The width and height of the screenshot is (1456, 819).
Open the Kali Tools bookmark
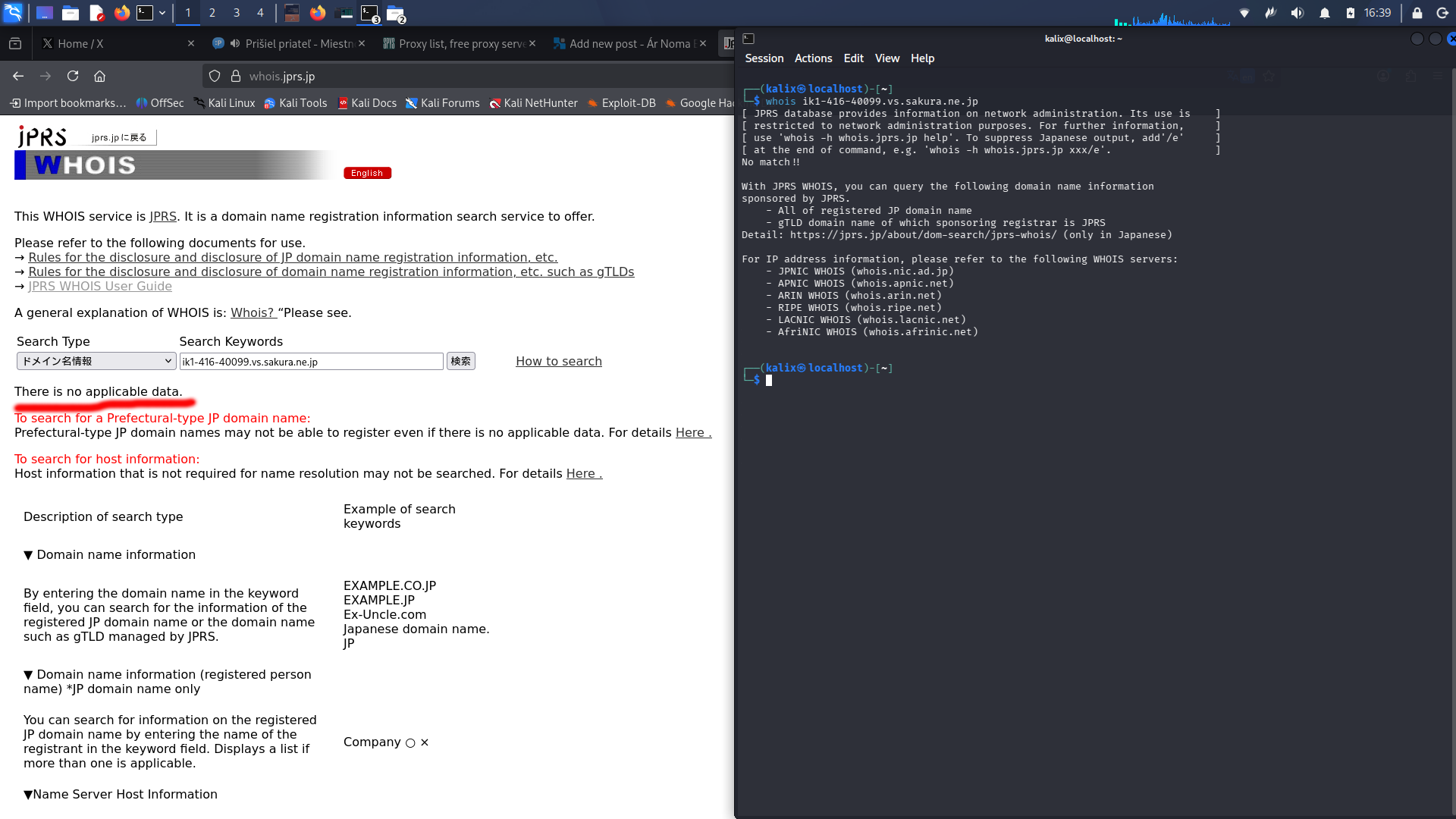click(295, 103)
